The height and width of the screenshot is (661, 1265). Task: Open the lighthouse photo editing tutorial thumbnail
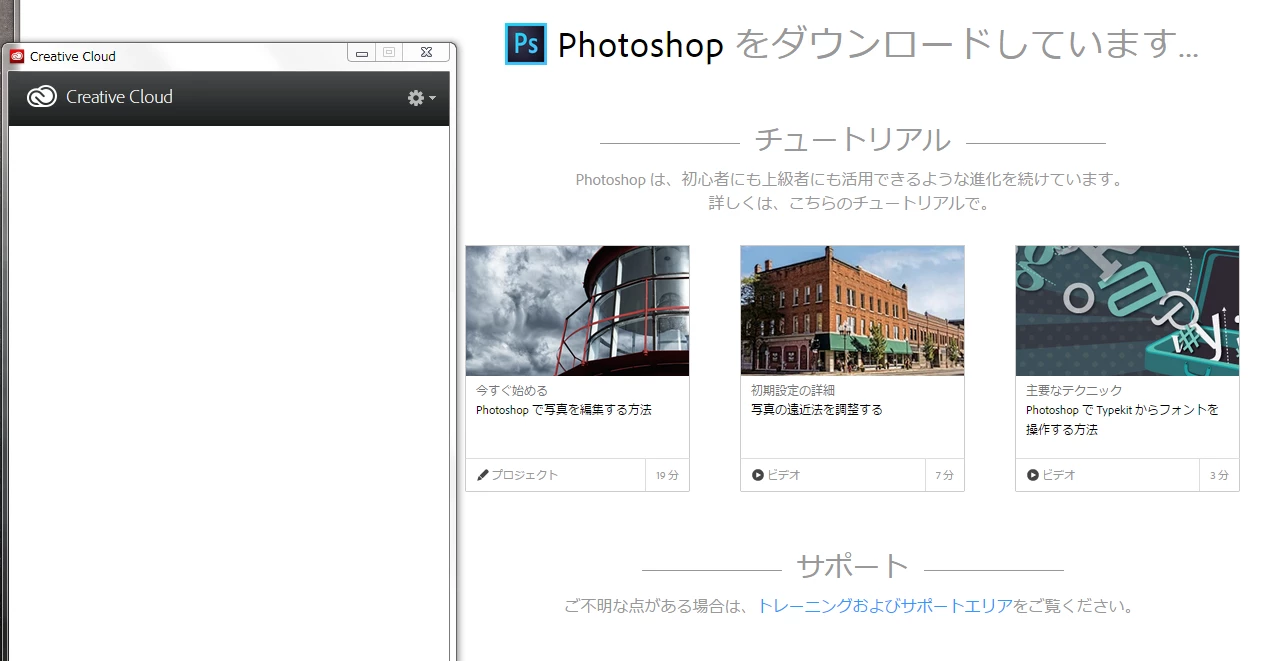point(577,311)
